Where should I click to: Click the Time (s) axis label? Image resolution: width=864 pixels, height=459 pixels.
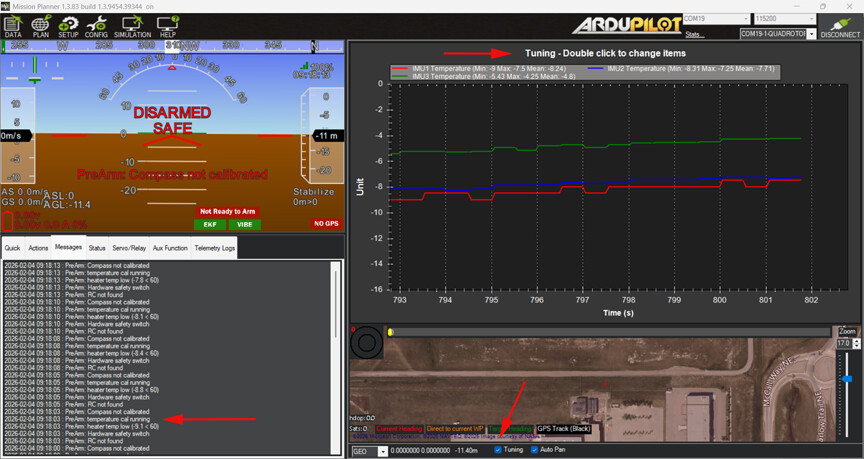coord(618,313)
